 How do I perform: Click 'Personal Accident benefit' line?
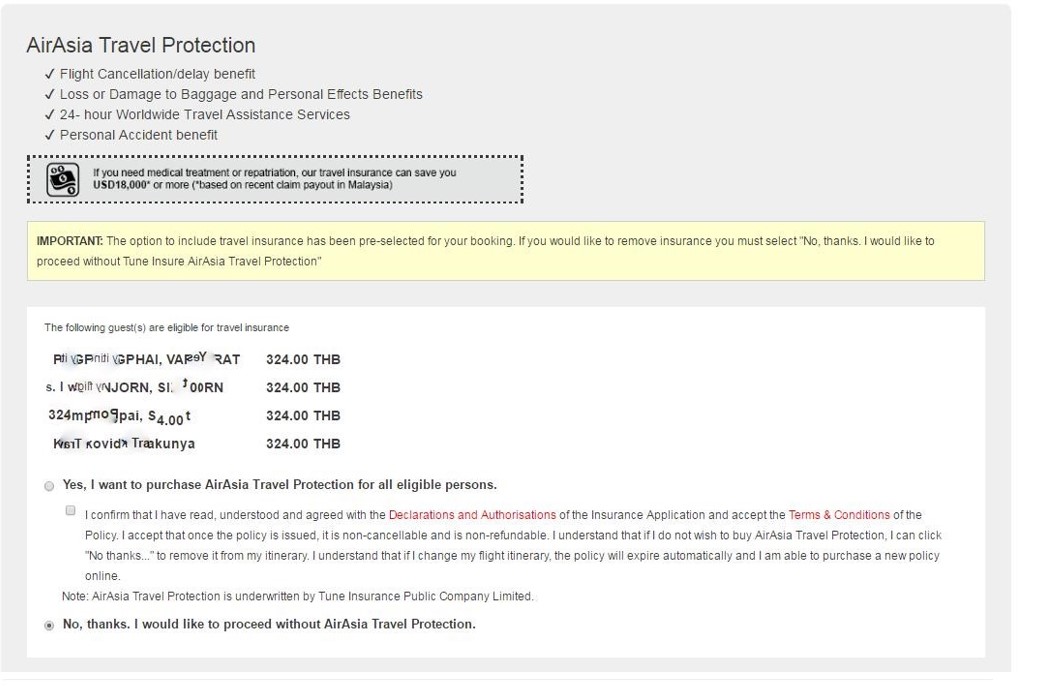click(x=138, y=135)
